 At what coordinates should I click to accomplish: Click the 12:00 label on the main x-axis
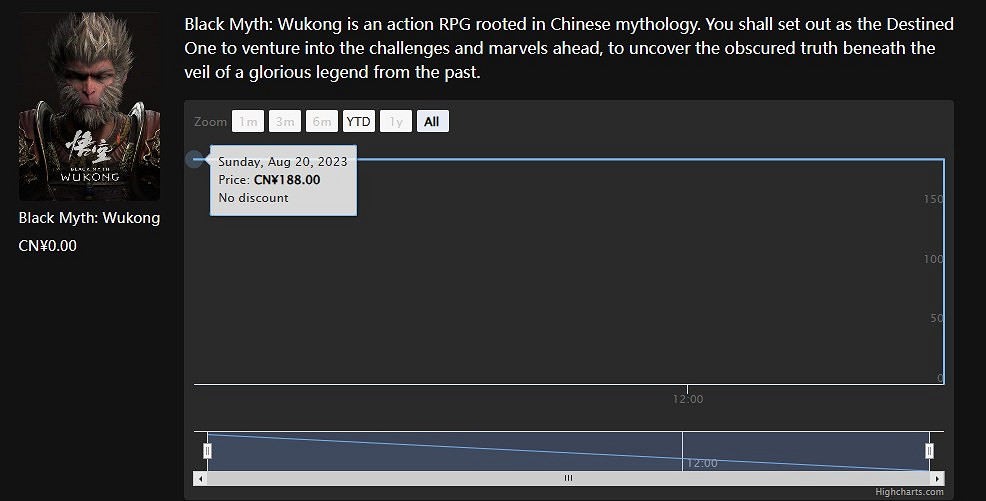click(x=687, y=399)
